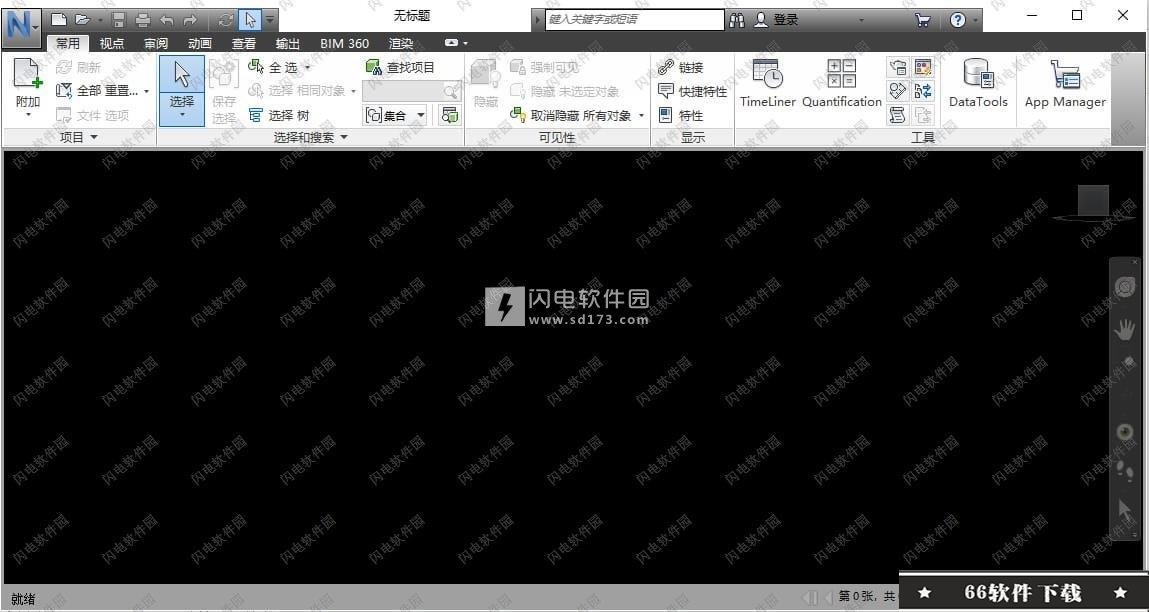Toggle the 特性 (Properties) window
The width and height of the screenshot is (1149, 612).
tap(680, 116)
